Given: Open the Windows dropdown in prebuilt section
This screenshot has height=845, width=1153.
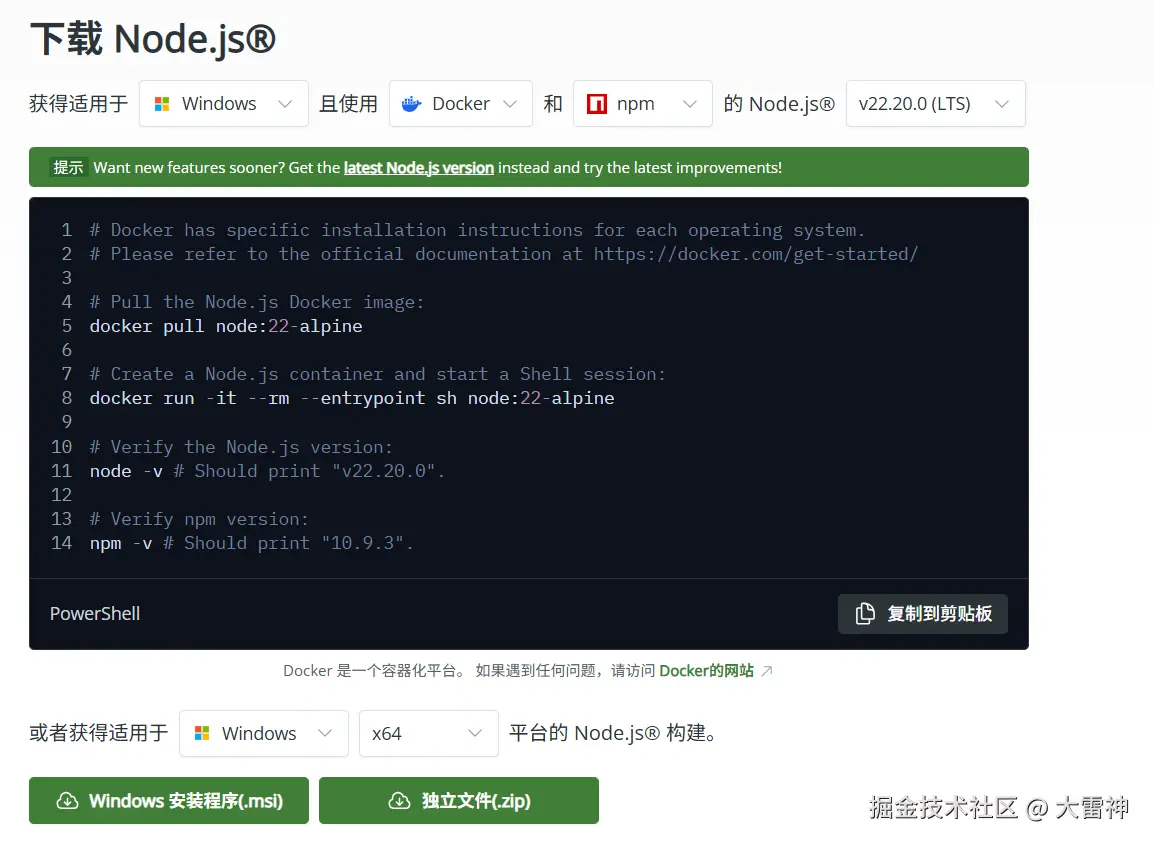Looking at the screenshot, I should (x=263, y=733).
